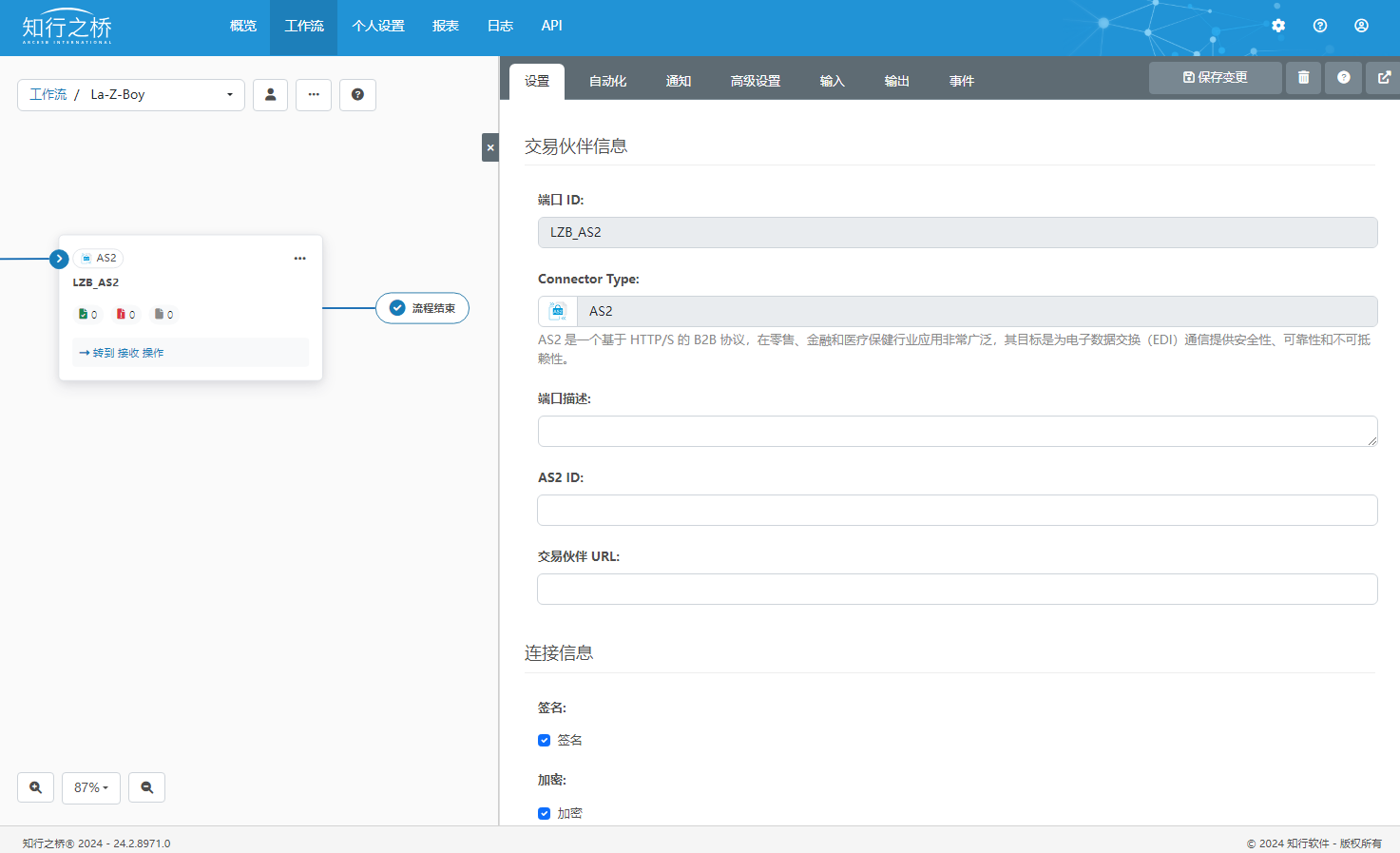Open the settings gear icon in header

click(1278, 26)
